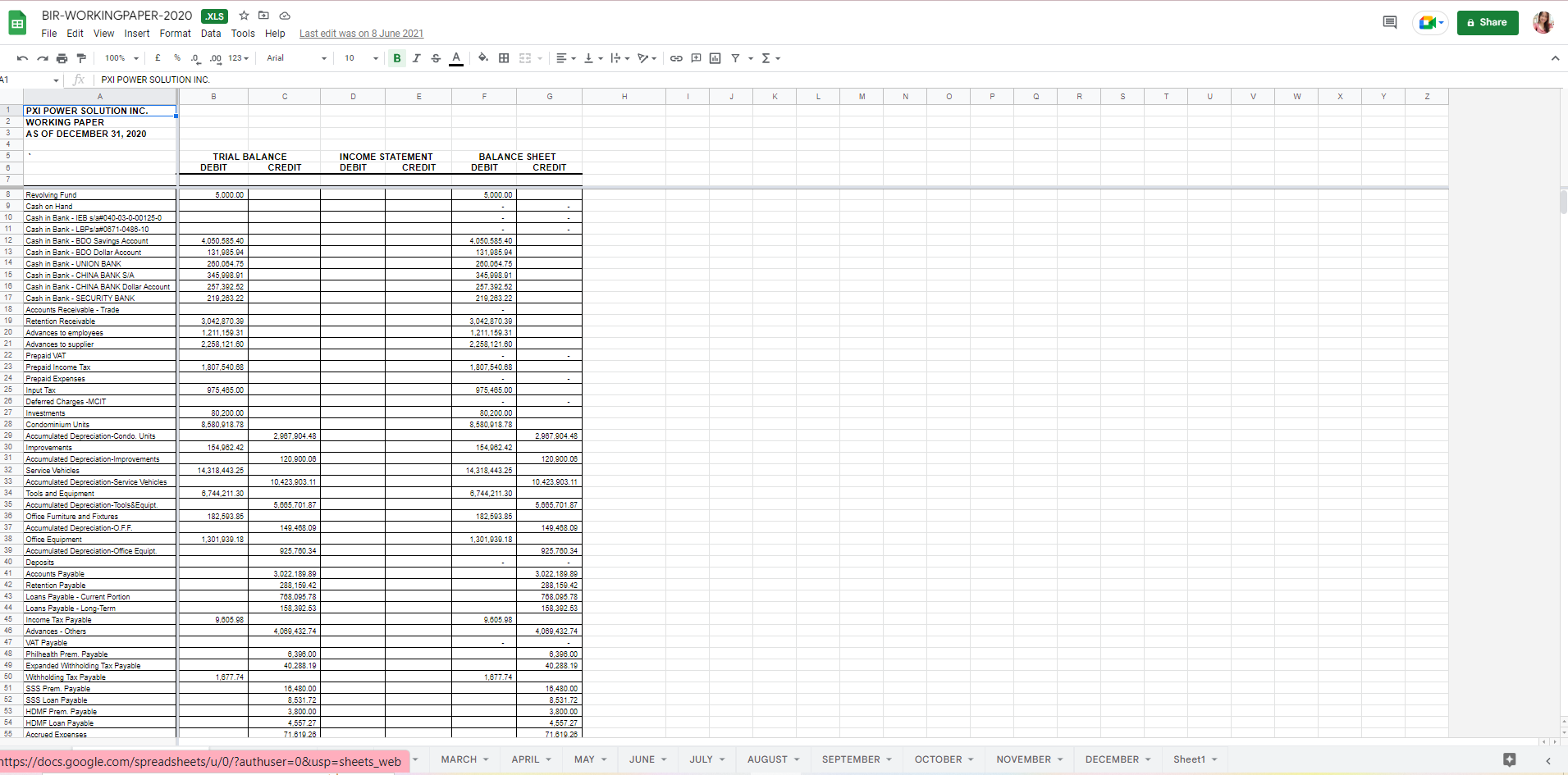The width and height of the screenshot is (1568, 775).
Task: Collapse side panel arrow at bottom right
Action: 1548,761
